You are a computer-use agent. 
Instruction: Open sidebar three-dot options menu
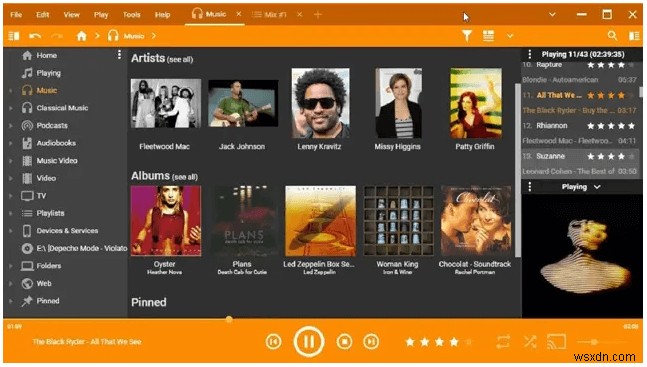[x=119, y=54]
